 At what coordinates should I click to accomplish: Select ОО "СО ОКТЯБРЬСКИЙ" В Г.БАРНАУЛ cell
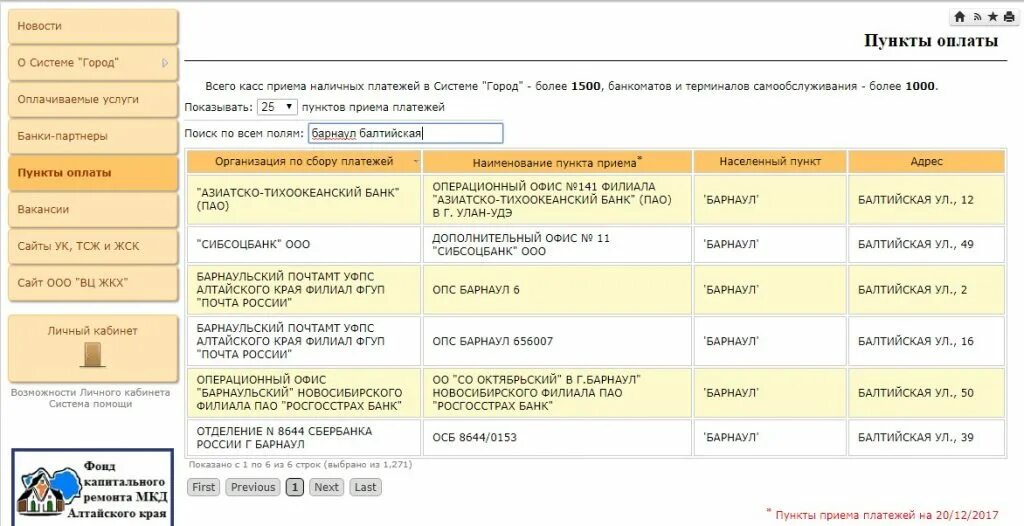(x=557, y=393)
